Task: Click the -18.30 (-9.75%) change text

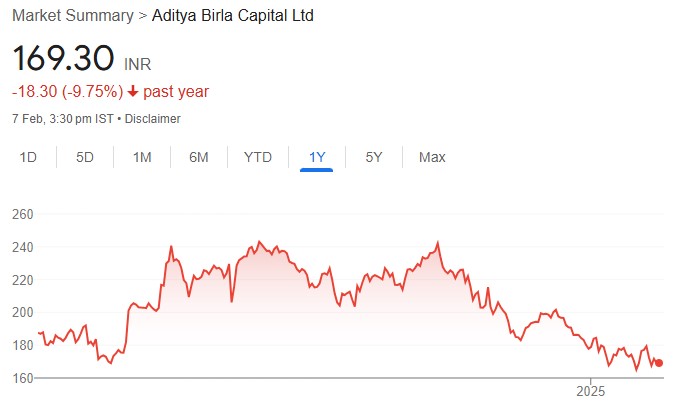Action: click(x=67, y=92)
